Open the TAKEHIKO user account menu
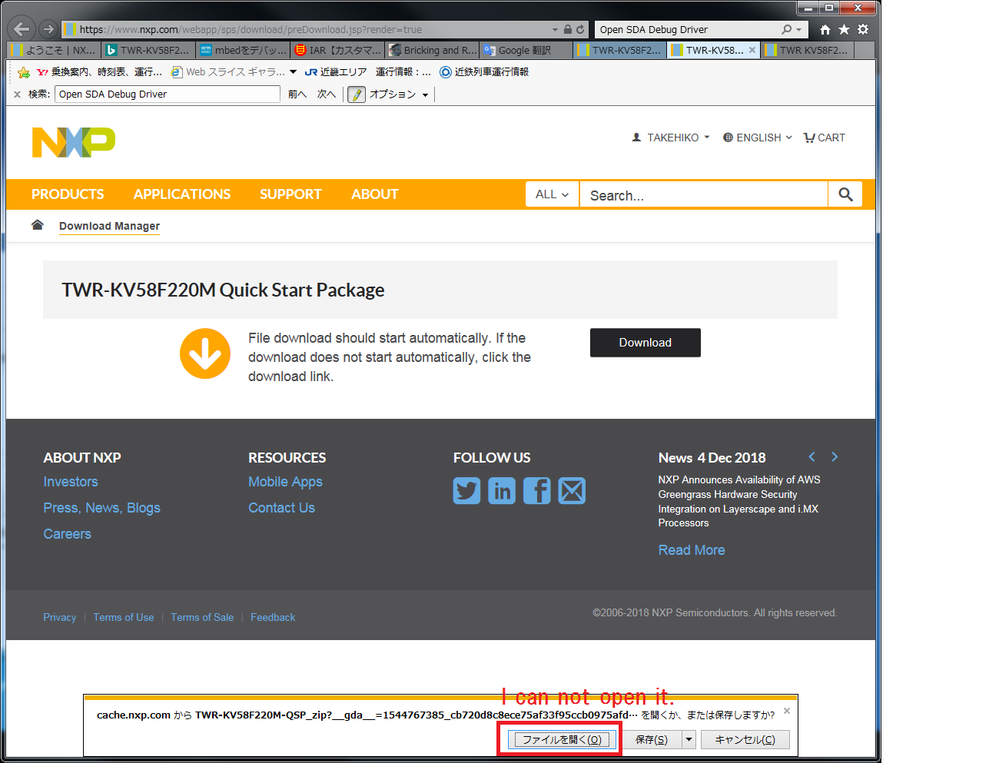Image resolution: width=999 pixels, height=763 pixels. (x=670, y=138)
